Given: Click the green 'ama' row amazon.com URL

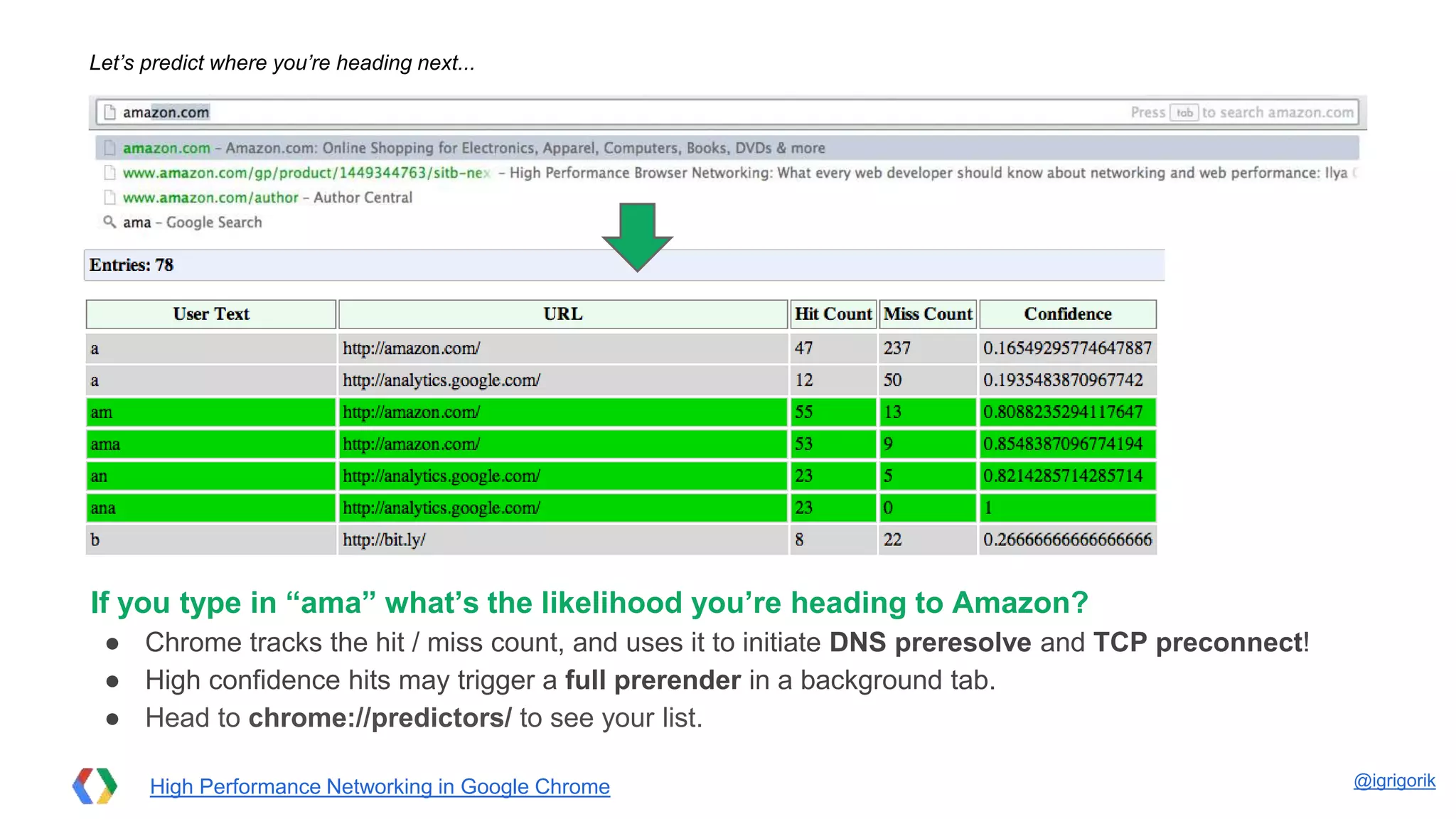Looking at the screenshot, I should tap(412, 444).
